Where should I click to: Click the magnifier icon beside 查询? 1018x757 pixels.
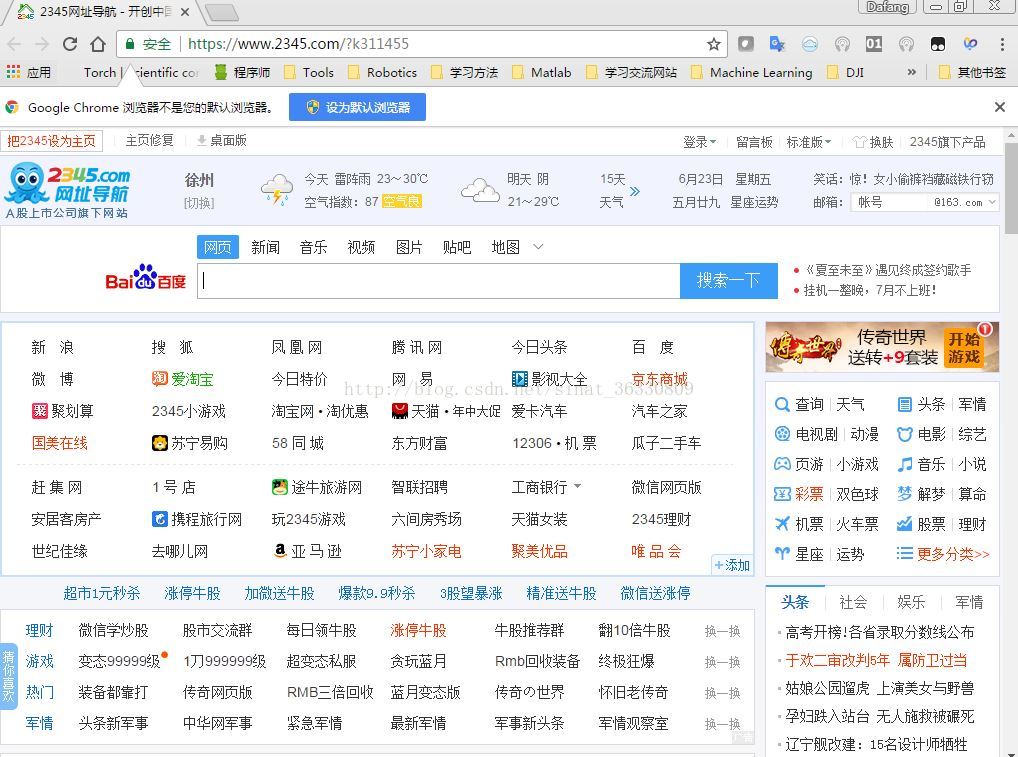(782, 405)
